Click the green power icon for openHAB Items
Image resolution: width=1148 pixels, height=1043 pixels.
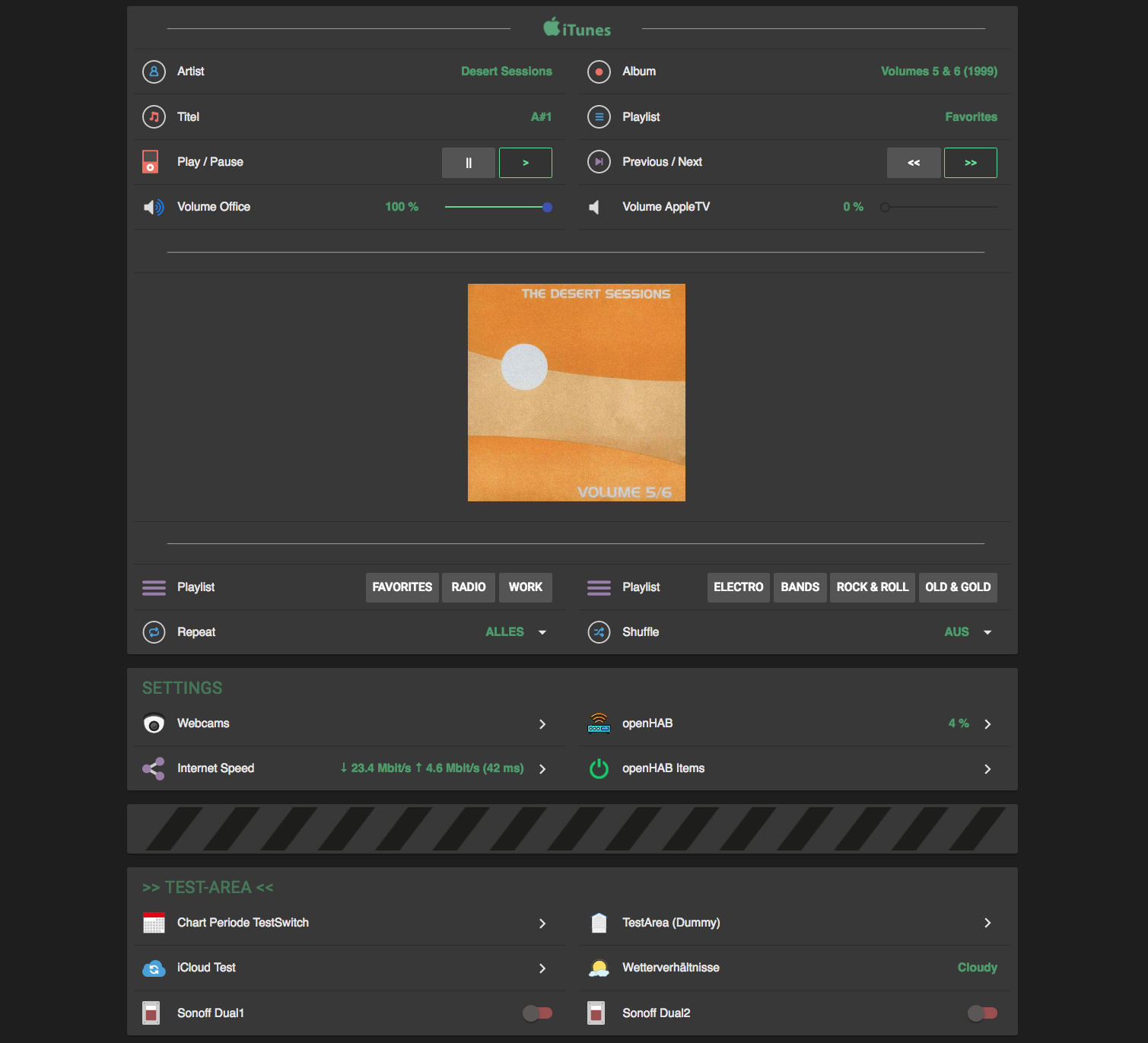599,768
